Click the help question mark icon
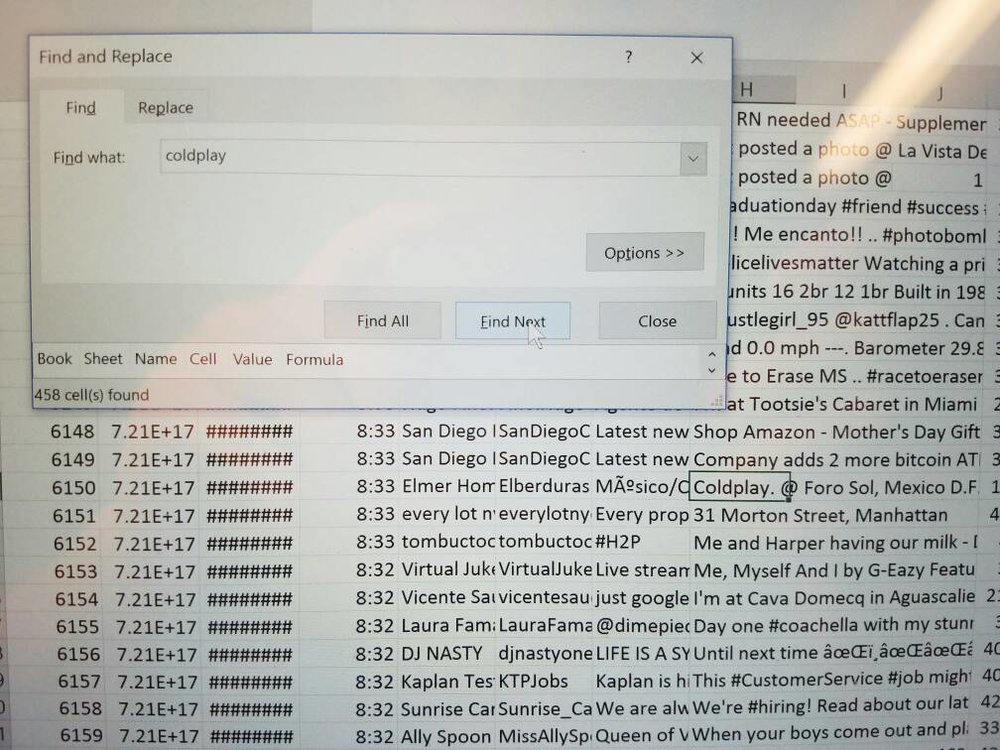 [628, 57]
